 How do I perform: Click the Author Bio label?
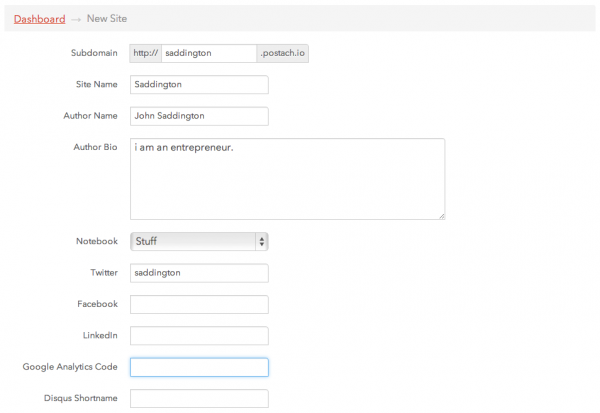95,147
